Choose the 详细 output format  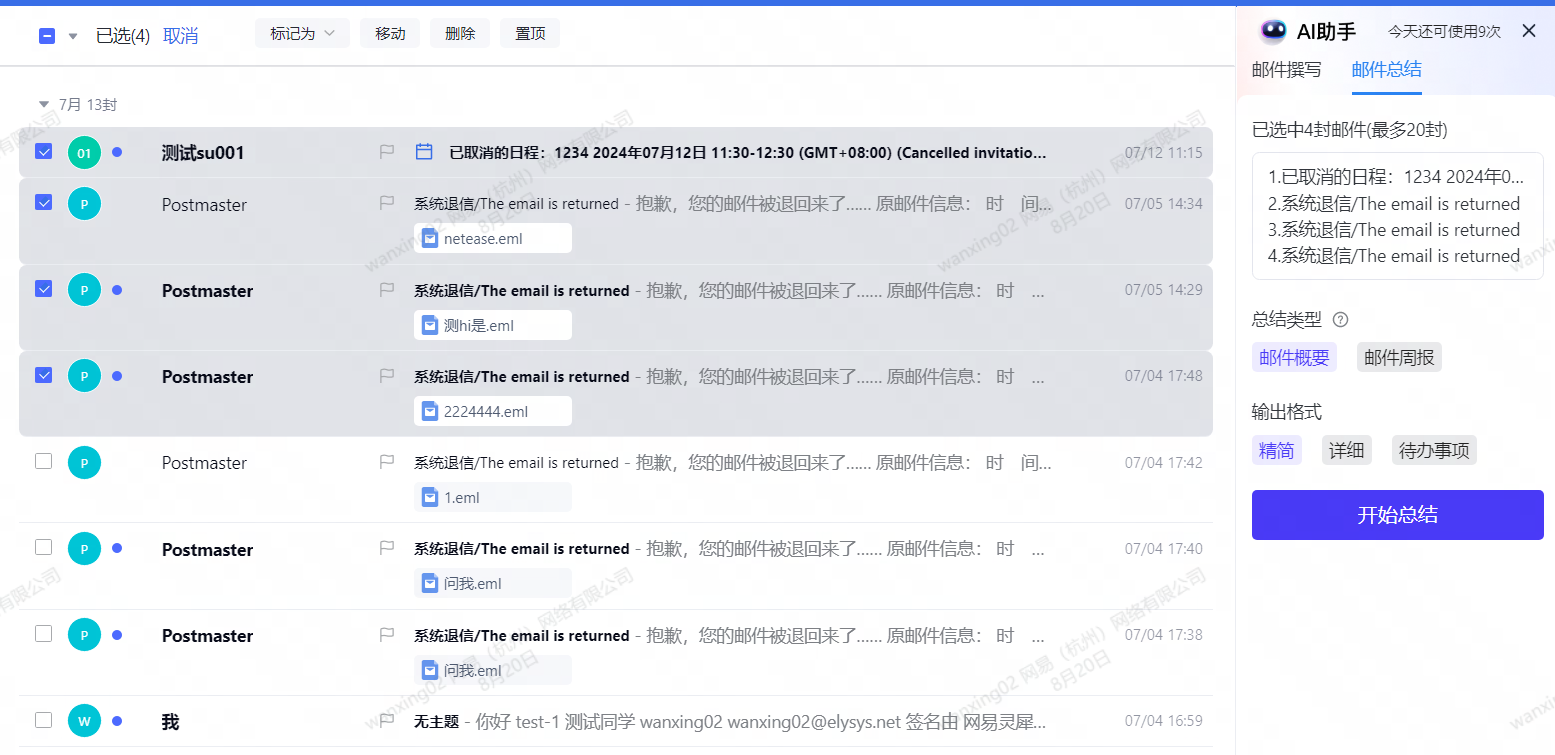tap(1347, 450)
